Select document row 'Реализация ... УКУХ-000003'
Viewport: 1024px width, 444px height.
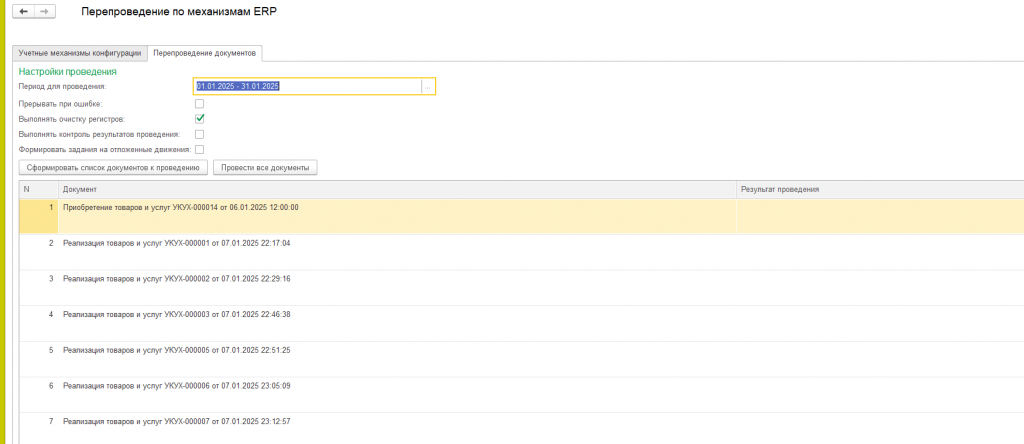(176, 314)
